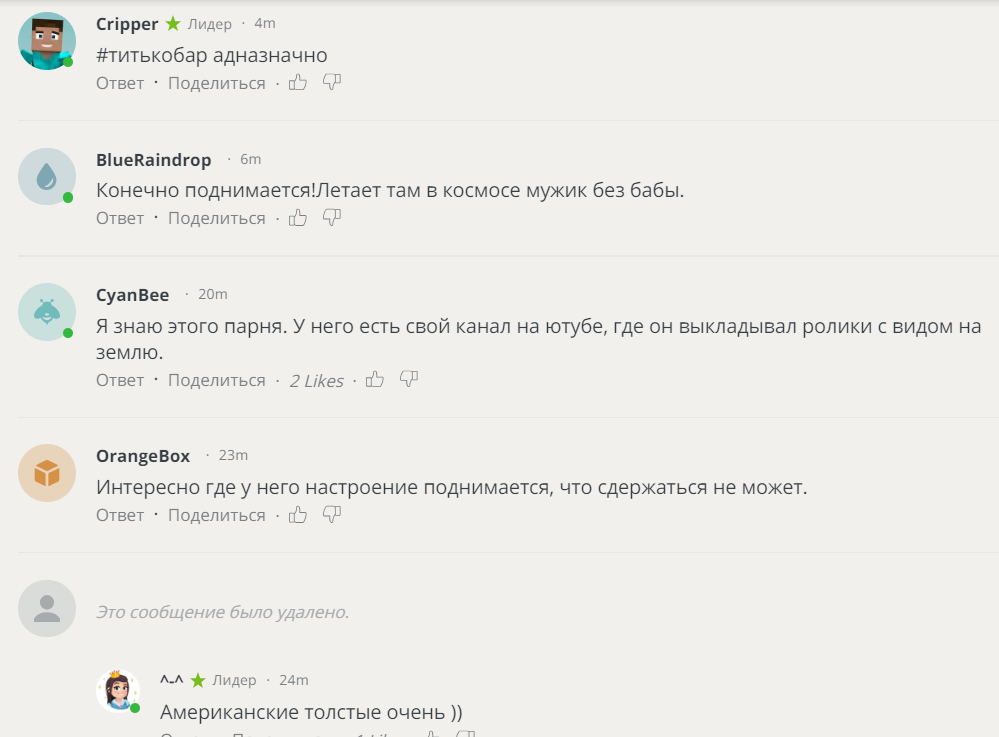Click Ответ under Cripper's comment
Viewport: 999px width, 737px height.
pyautogui.click(x=120, y=83)
